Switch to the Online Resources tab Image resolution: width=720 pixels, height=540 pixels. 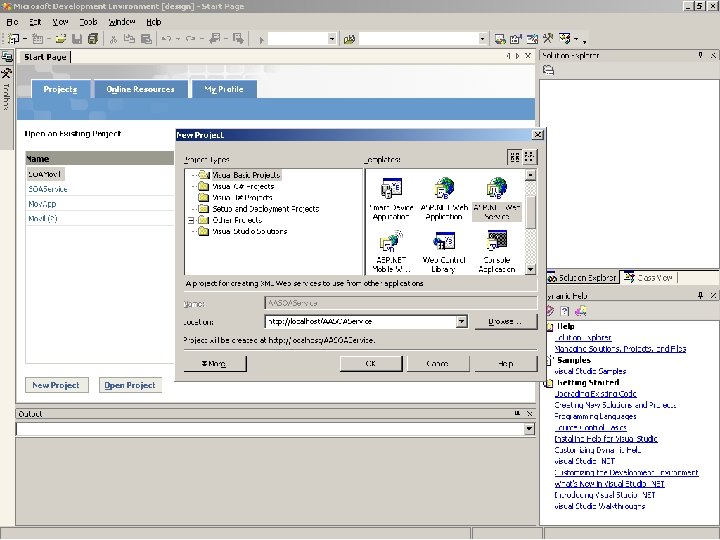[x=141, y=89]
